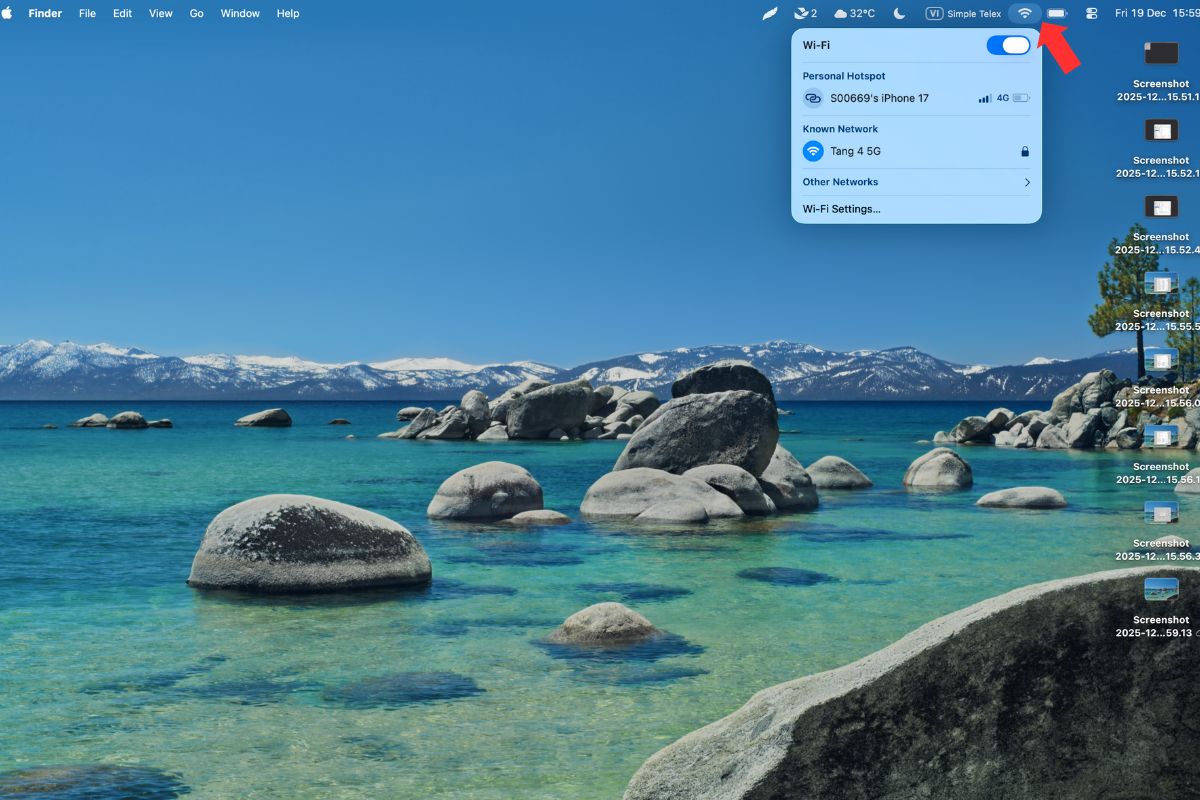Viewport: 1200px width, 800px height.
Task: Open the Window menu
Action: point(240,13)
